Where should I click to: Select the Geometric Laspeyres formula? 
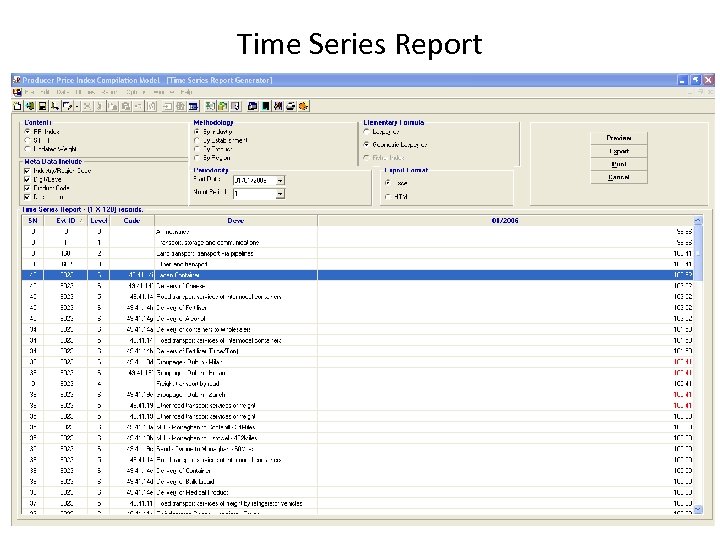[366, 144]
